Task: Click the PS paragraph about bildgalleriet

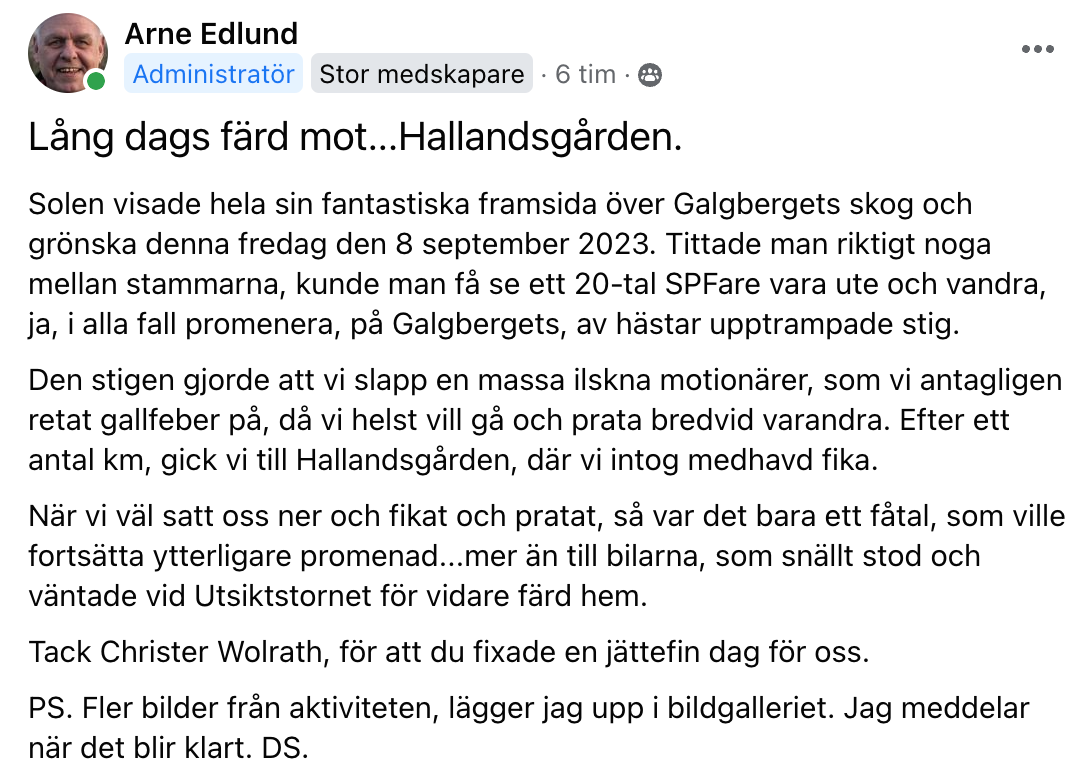Action: [529, 728]
